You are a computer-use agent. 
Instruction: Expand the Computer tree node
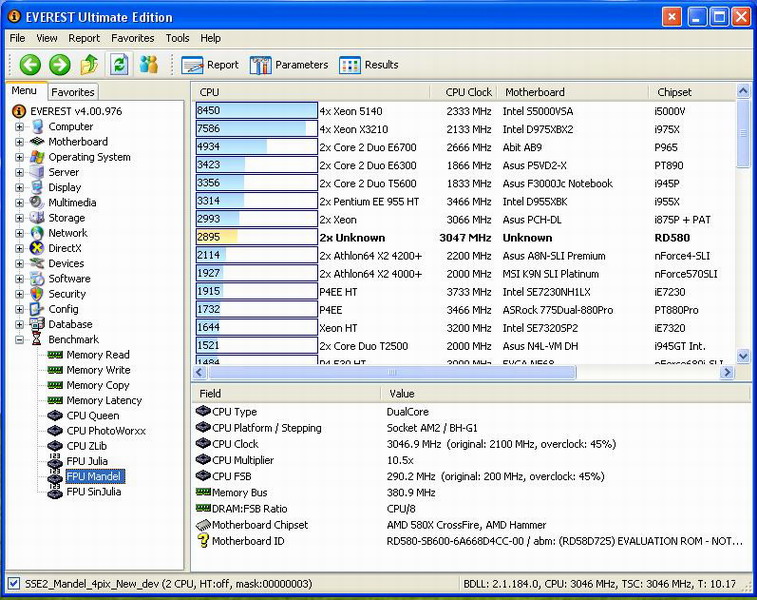click(x=19, y=127)
